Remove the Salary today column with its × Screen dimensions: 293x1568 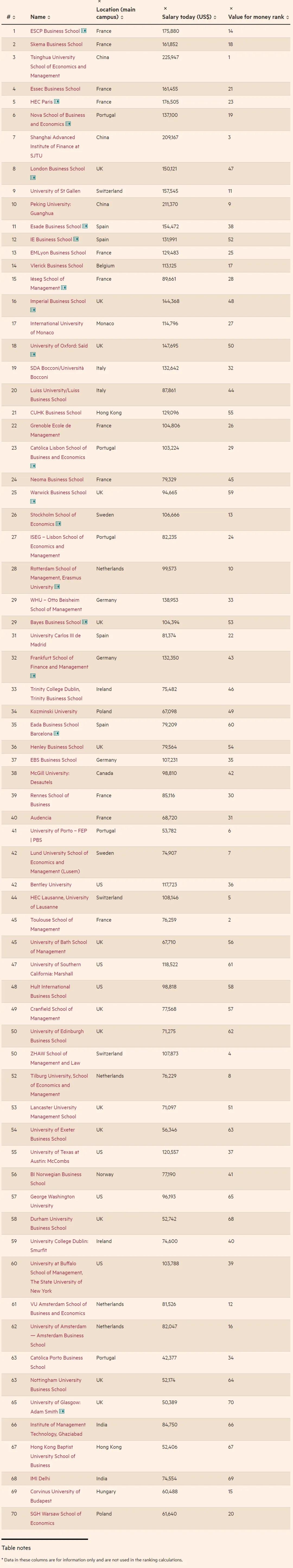pos(165,8)
